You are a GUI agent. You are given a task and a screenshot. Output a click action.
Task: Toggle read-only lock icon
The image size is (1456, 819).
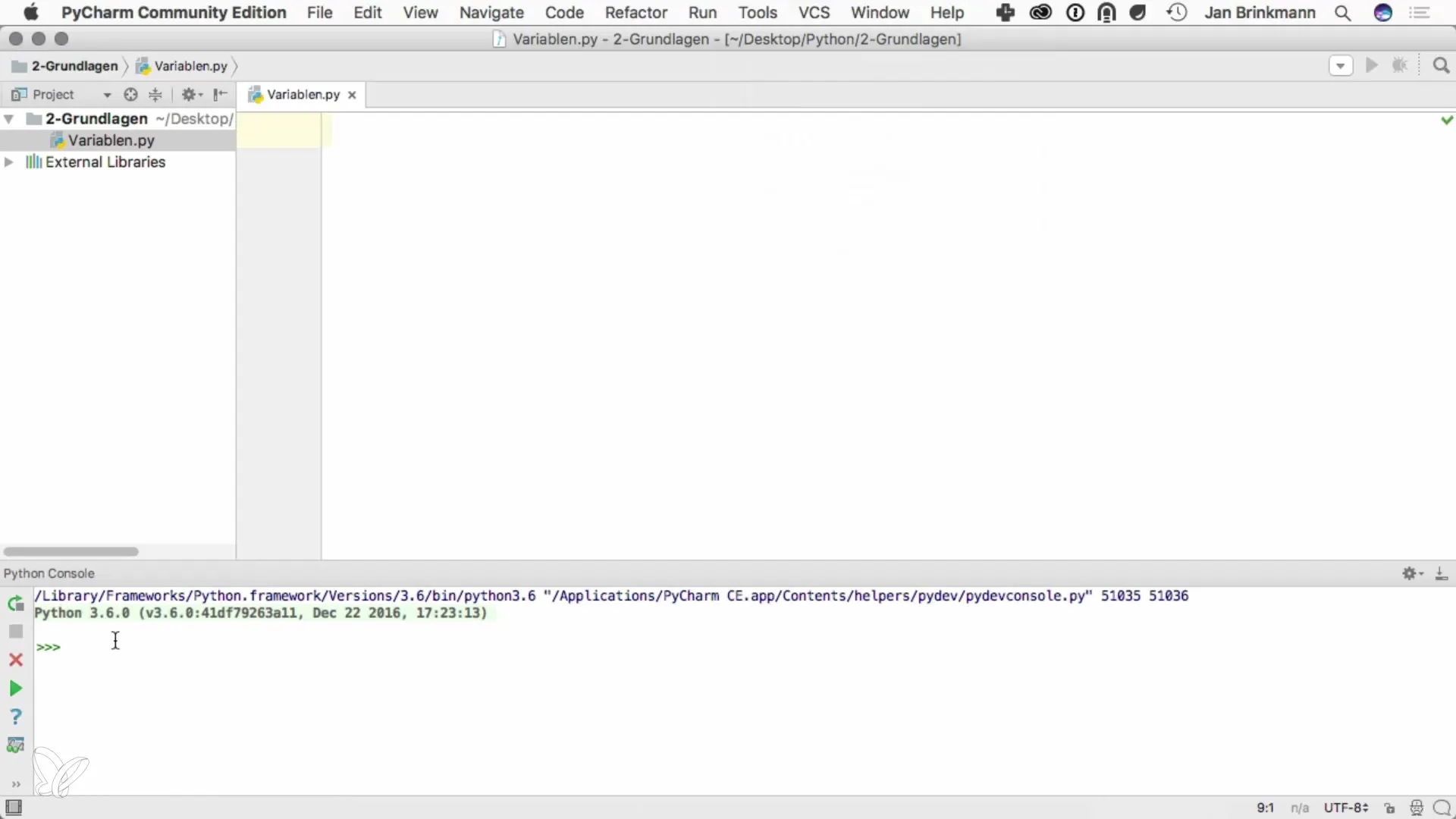pos(1389,808)
